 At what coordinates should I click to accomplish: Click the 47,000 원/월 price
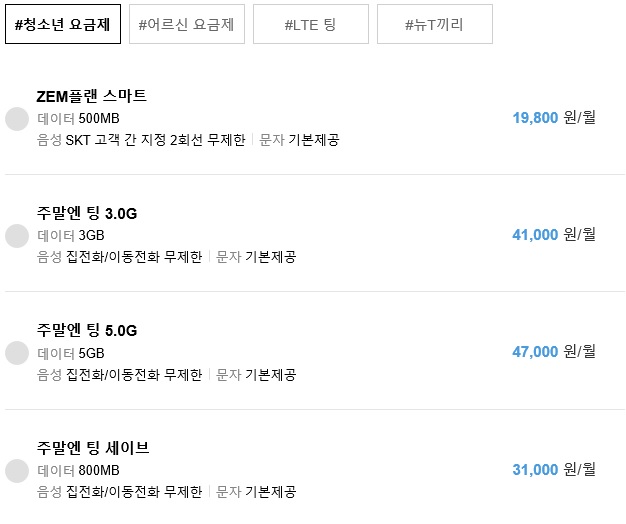coord(554,351)
